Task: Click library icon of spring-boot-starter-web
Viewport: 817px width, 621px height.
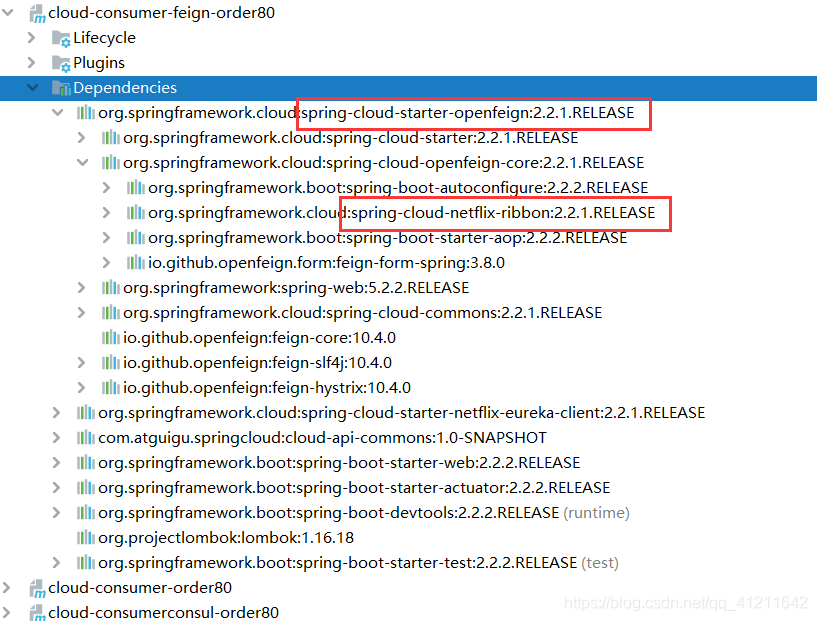Action: coord(85,463)
